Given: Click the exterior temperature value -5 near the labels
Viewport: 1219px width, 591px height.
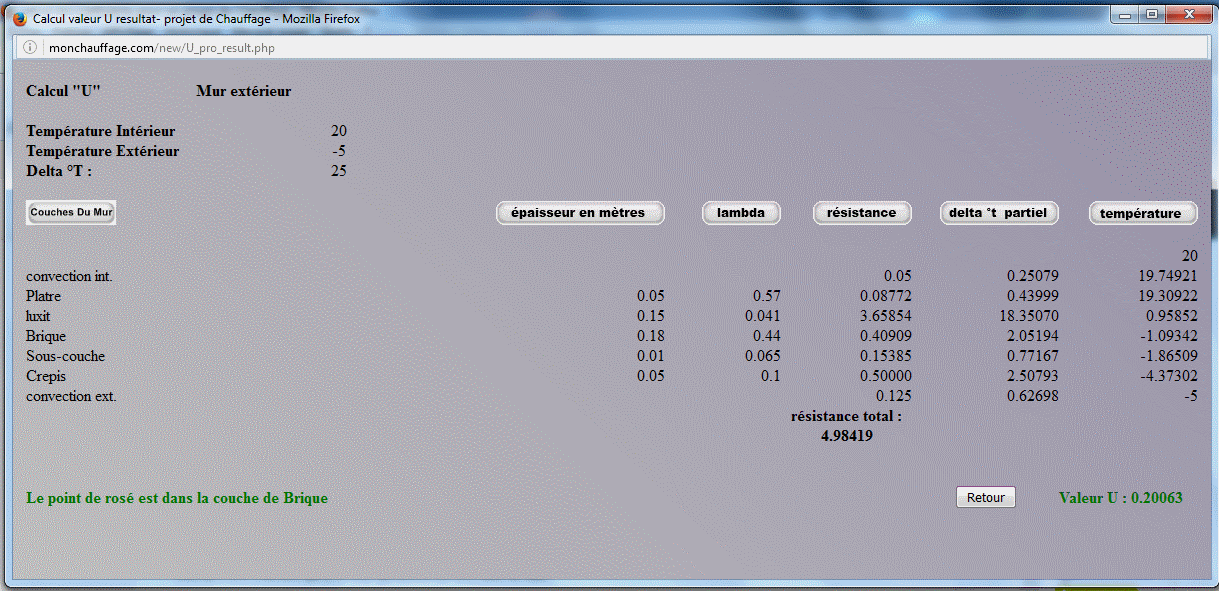Looking at the screenshot, I should pos(339,151).
